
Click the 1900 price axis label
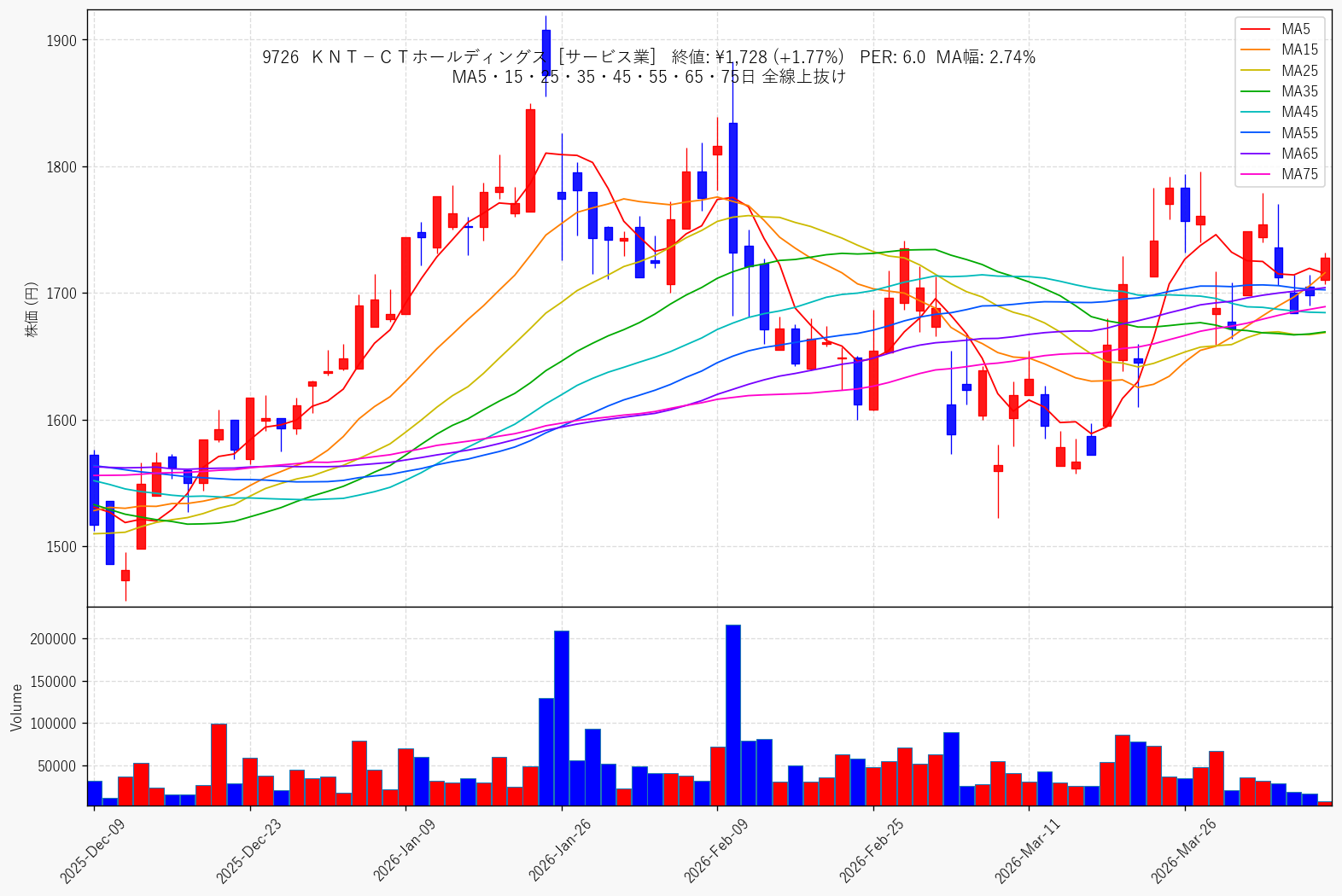click(x=61, y=41)
